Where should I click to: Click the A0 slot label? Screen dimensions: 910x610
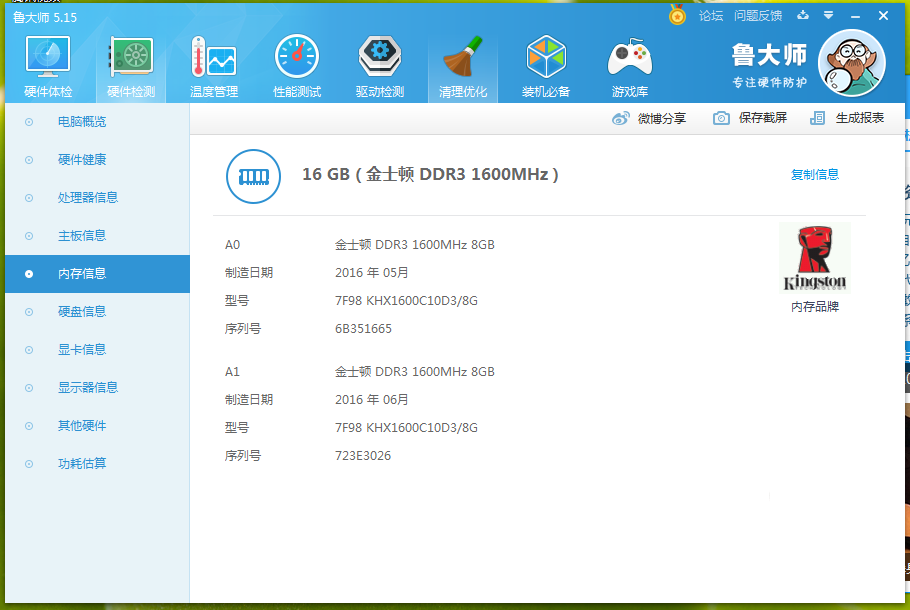coord(232,245)
